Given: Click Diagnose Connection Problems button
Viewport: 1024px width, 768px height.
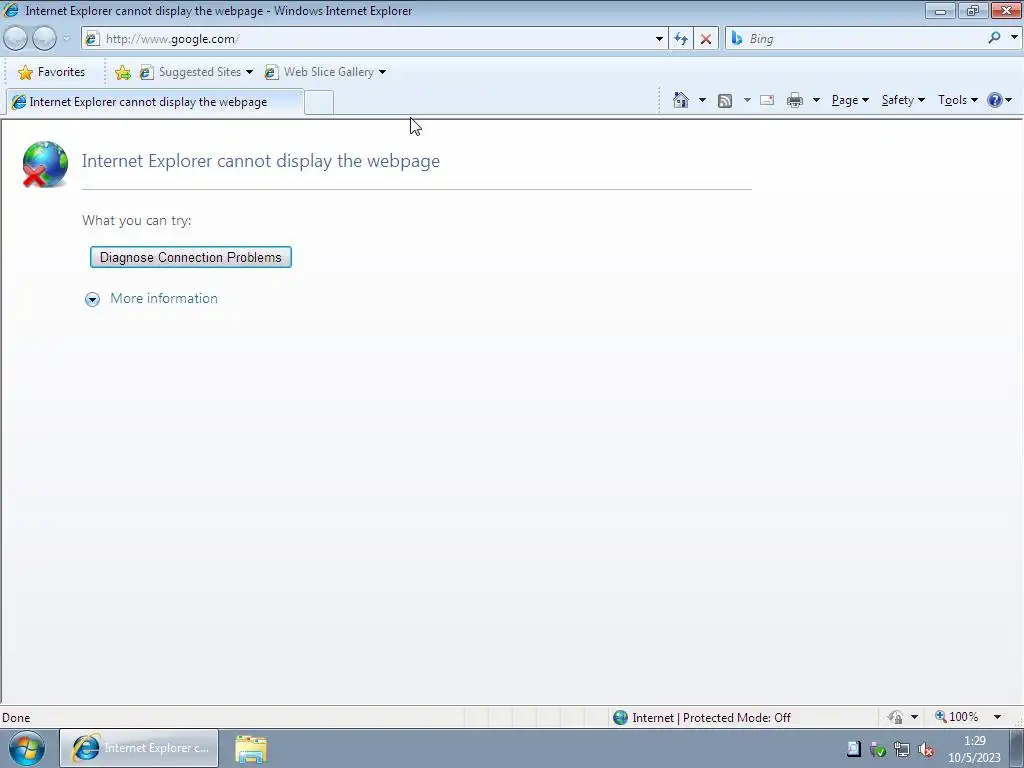Looking at the screenshot, I should pos(191,257).
